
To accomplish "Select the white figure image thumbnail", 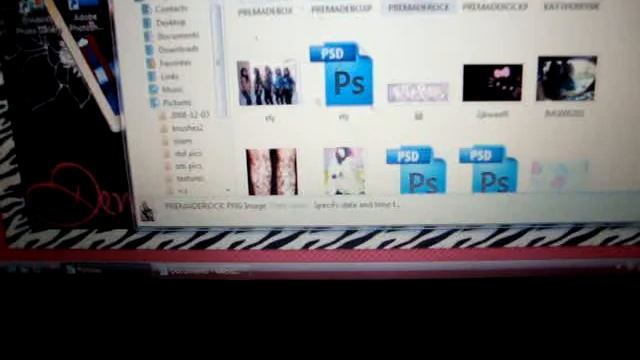I will coord(344,171).
